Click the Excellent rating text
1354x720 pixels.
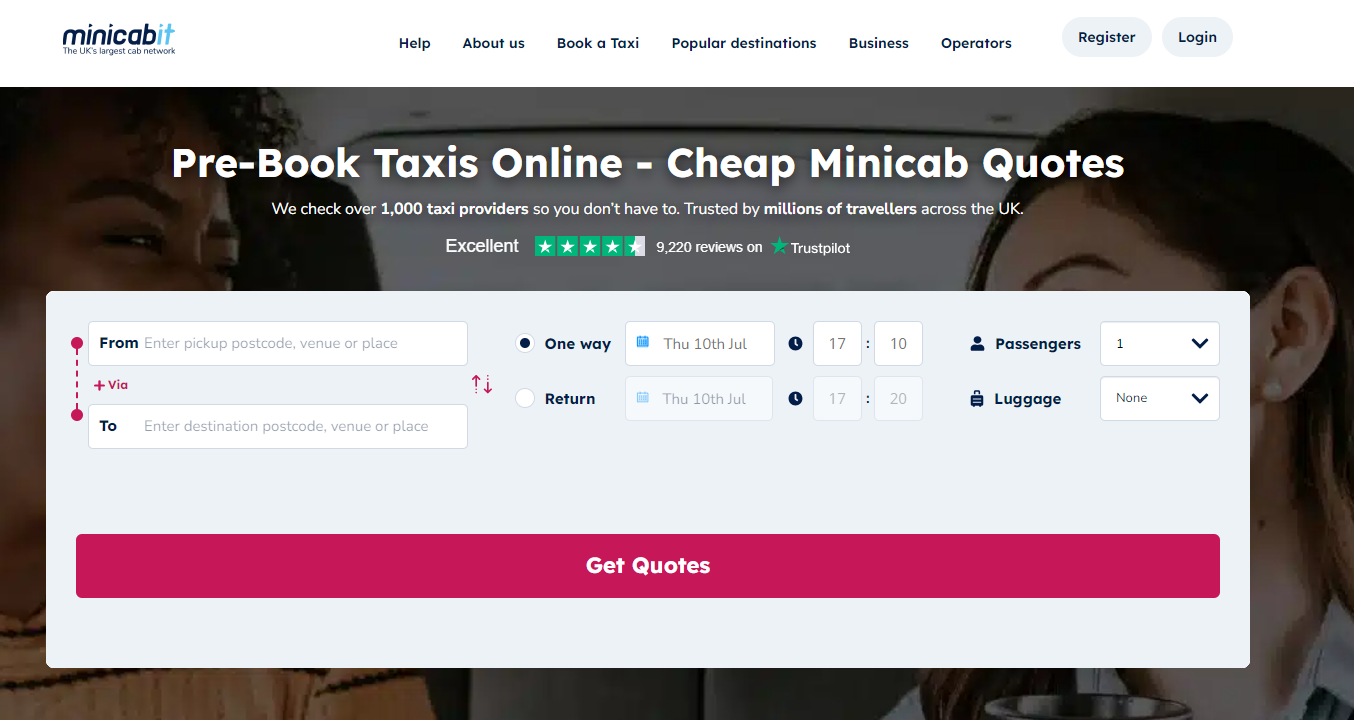(482, 246)
